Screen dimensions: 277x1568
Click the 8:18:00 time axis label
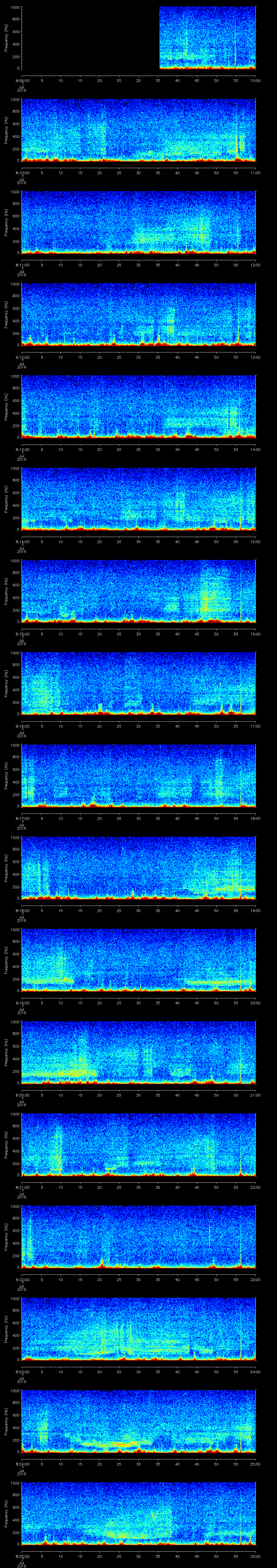point(22,910)
